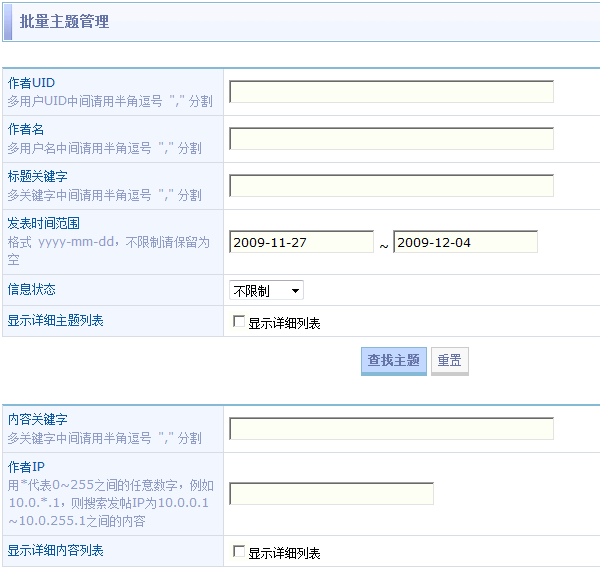This screenshot has width=600, height=569.
Task: Open the 信息状态 dropdown showing 不限制
Action: tap(266, 291)
